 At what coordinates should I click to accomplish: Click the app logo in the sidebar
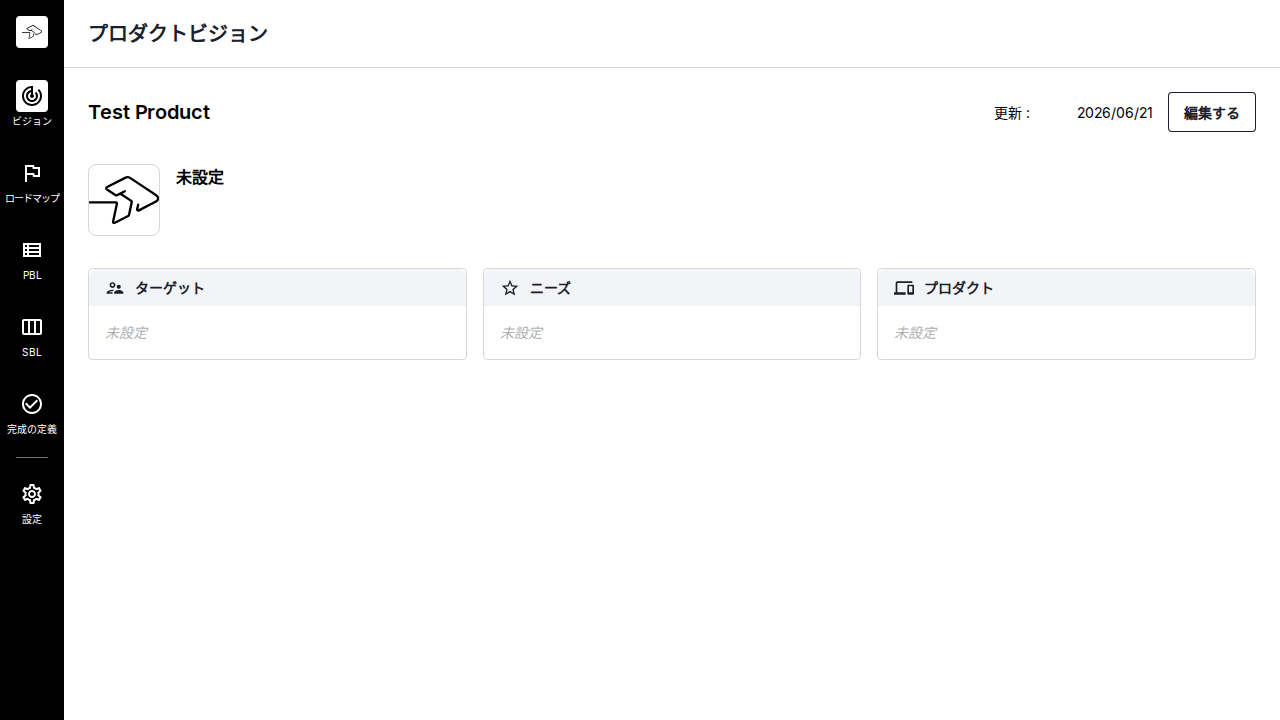[x=32, y=32]
